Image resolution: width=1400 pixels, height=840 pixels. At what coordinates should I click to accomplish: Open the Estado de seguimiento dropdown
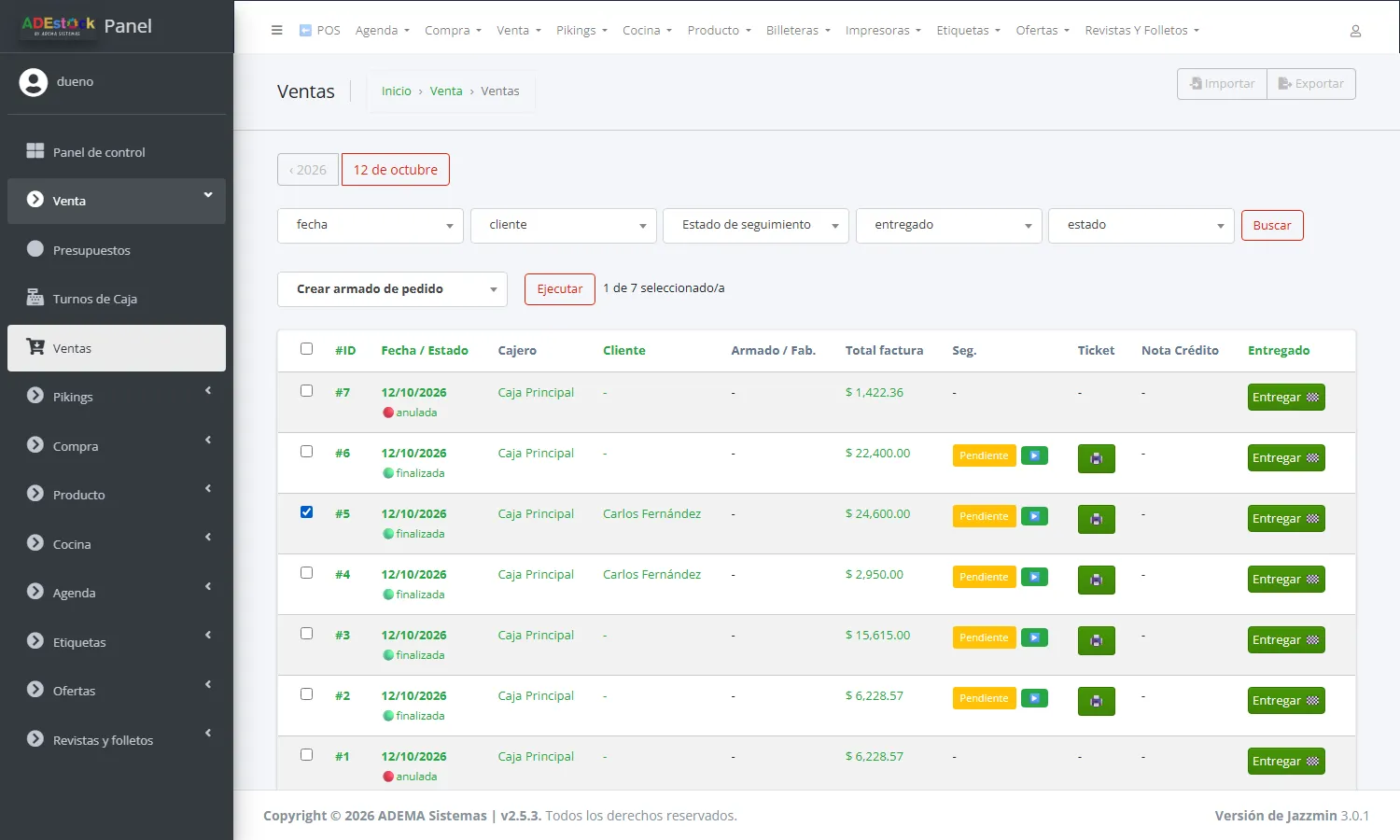(x=756, y=226)
